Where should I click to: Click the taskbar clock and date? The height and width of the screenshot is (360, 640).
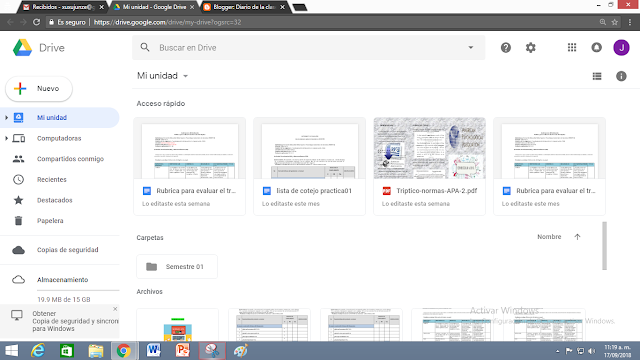click(617, 351)
